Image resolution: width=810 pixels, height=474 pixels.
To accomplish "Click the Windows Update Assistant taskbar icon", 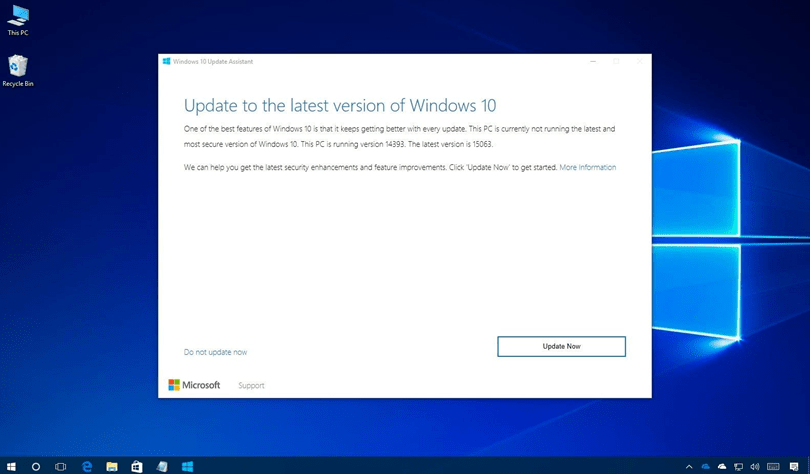I will (x=187, y=466).
